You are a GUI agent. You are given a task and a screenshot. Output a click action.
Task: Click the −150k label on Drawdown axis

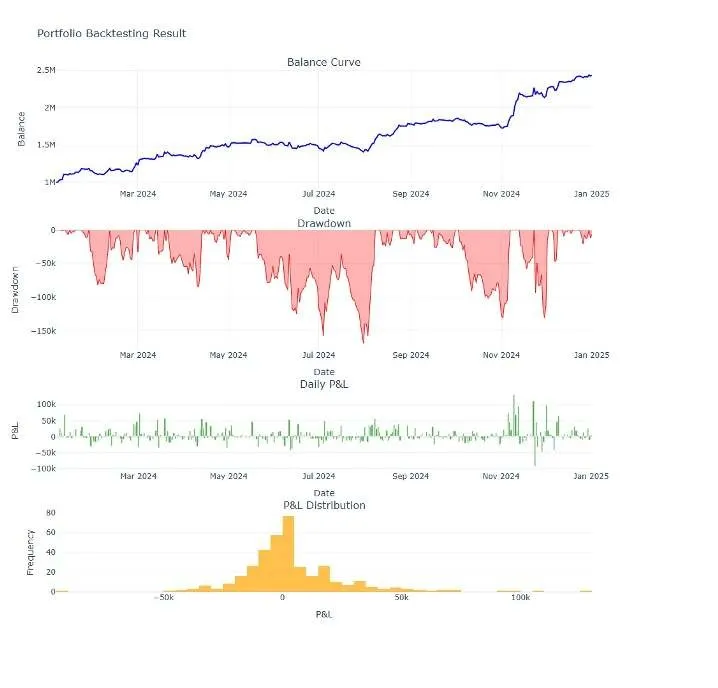(44, 331)
